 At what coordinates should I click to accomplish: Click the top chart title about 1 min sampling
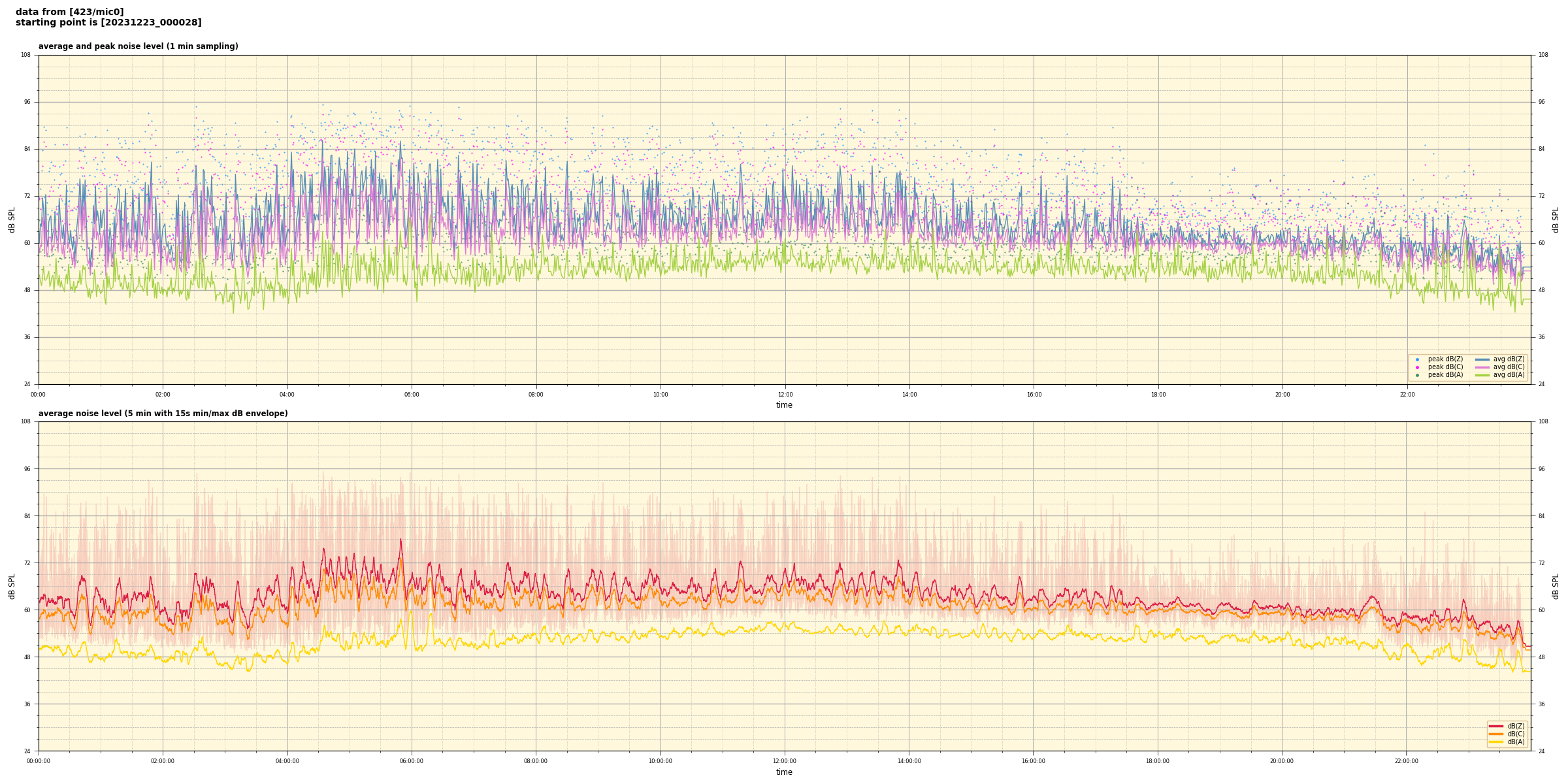coord(138,46)
